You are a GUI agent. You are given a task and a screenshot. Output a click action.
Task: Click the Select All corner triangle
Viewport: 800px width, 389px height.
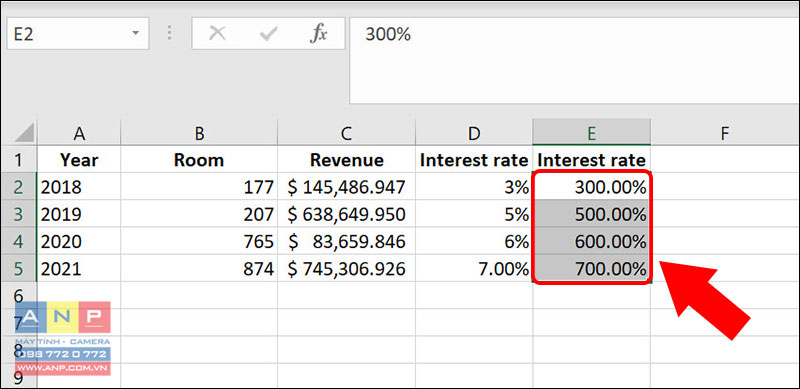tap(24, 133)
